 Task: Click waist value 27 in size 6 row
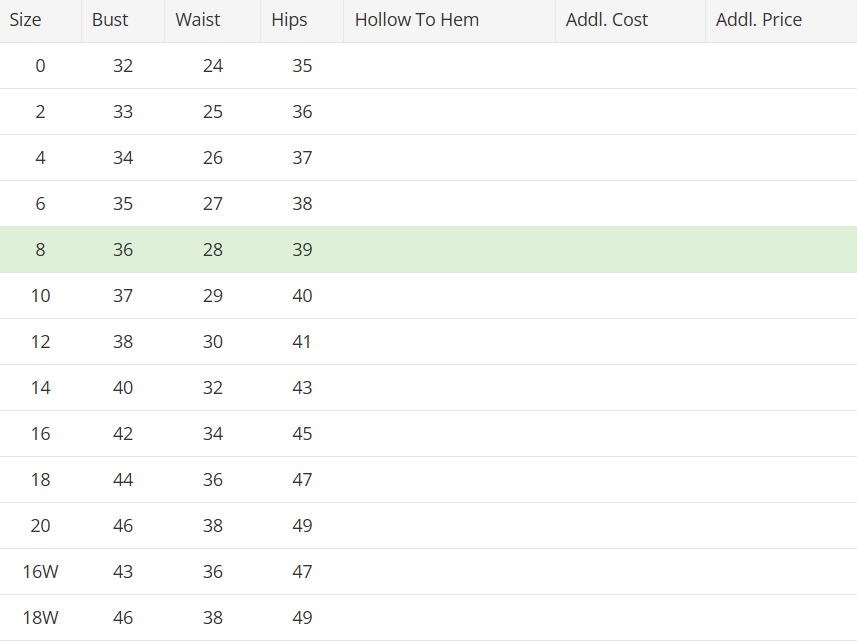tap(213, 204)
